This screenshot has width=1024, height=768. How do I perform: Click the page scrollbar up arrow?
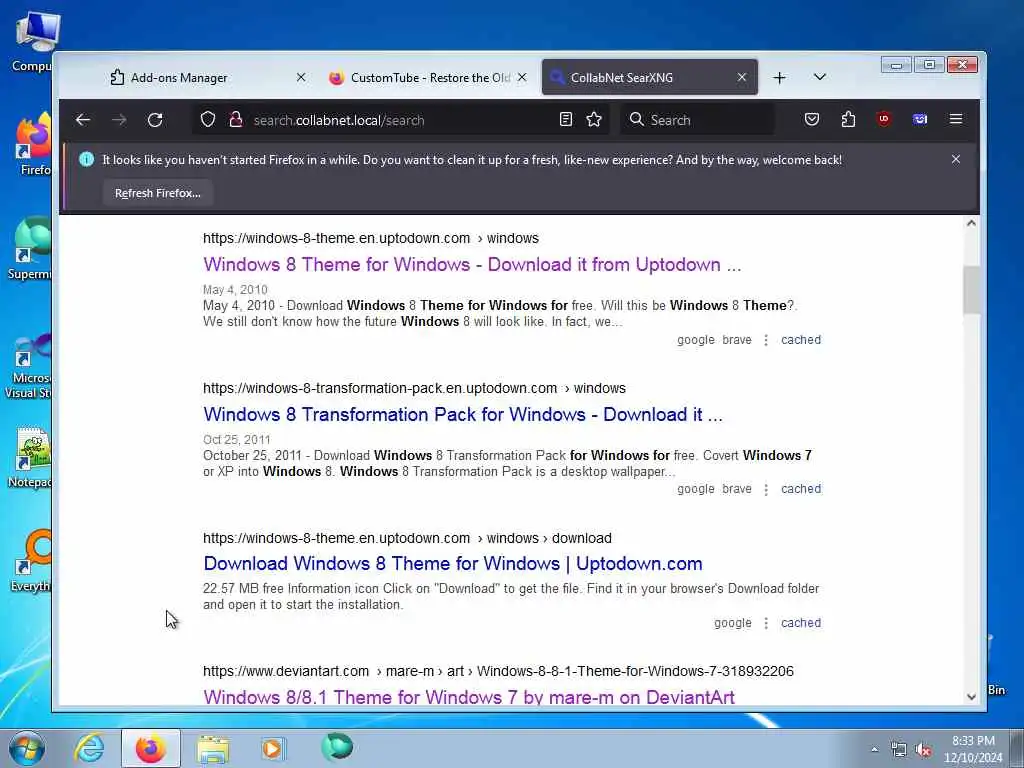pos(971,223)
